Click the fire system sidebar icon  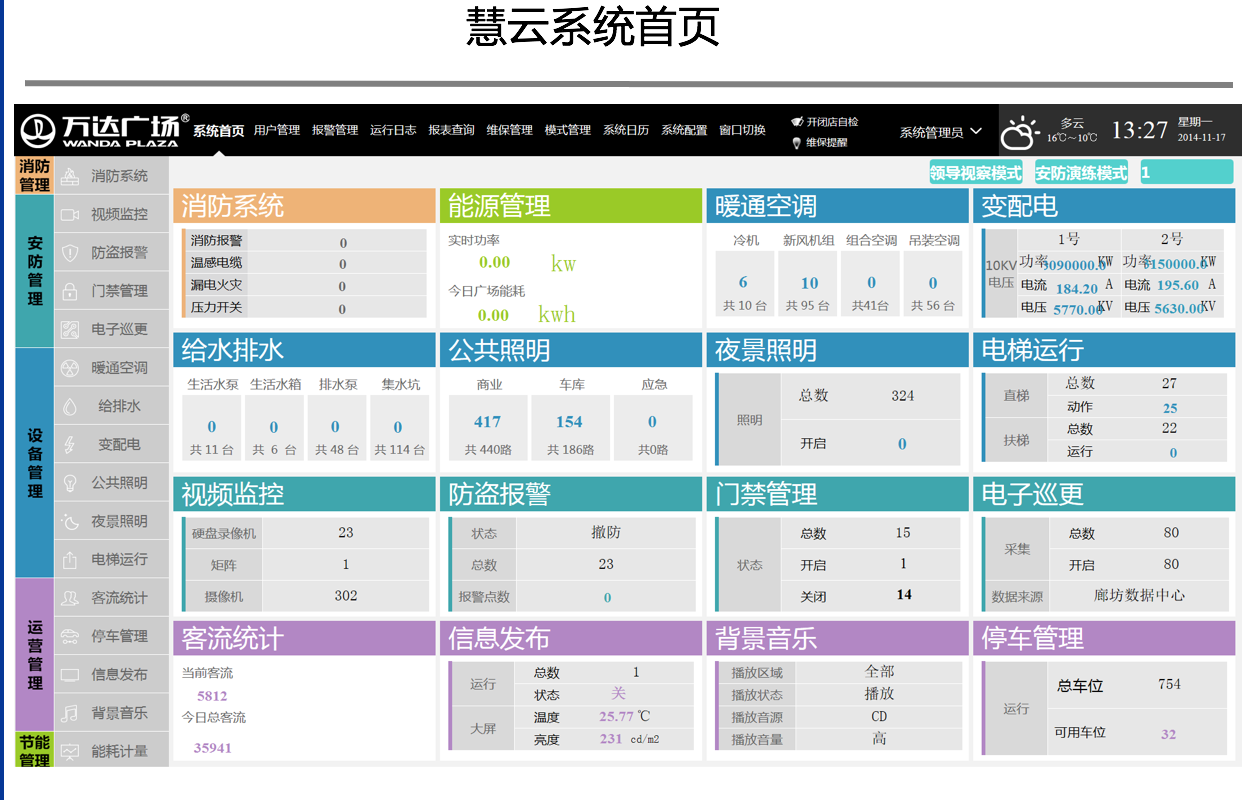[70, 176]
